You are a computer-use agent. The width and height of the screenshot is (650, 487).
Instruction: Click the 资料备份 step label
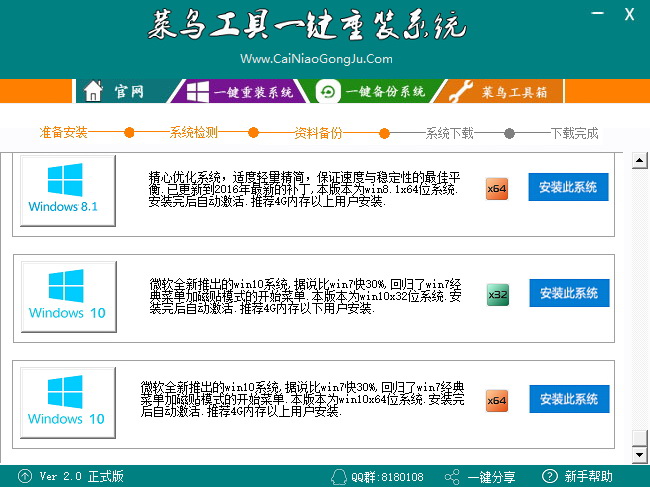point(318,133)
